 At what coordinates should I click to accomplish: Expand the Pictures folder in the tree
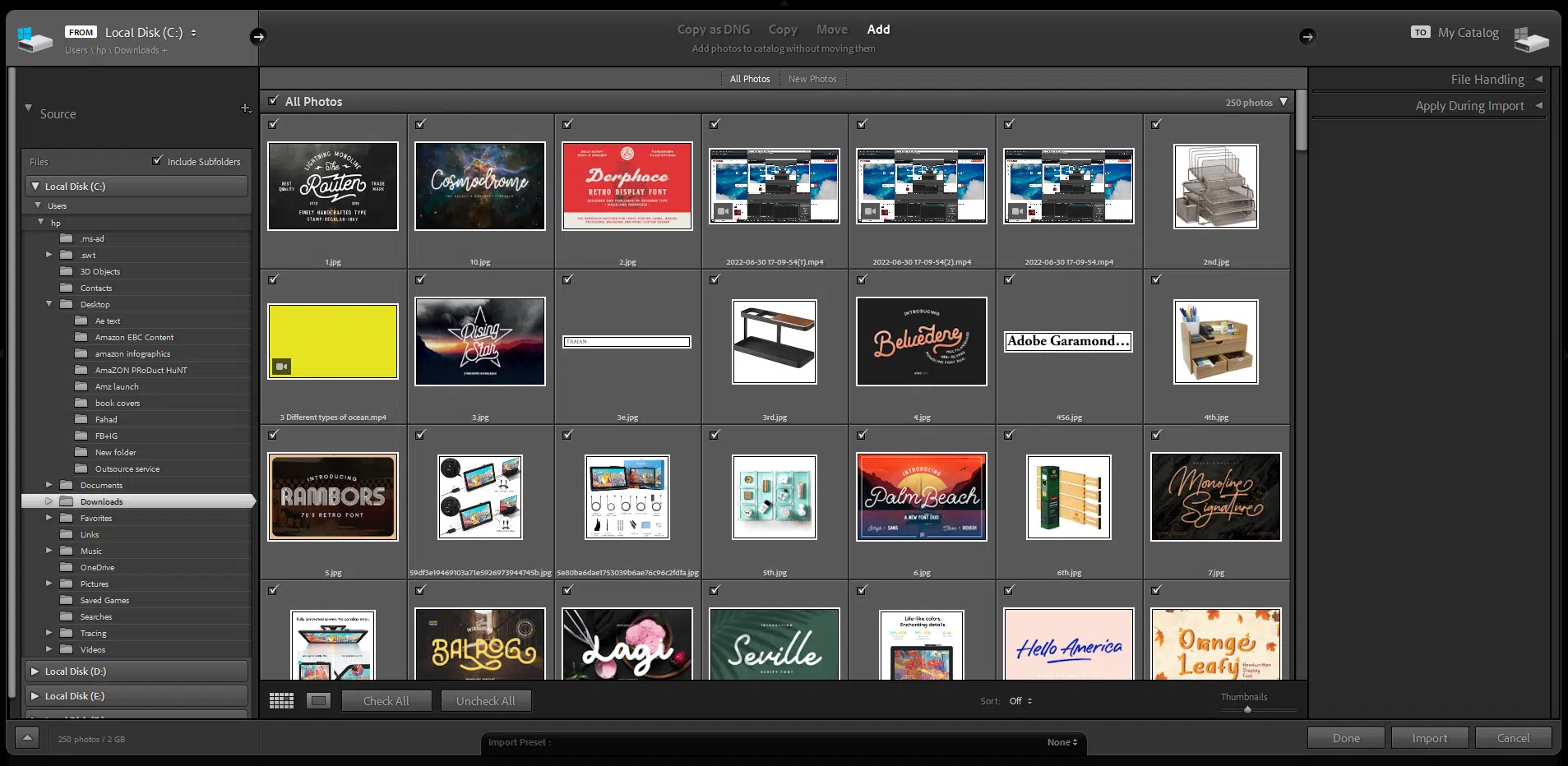(x=49, y=584)
